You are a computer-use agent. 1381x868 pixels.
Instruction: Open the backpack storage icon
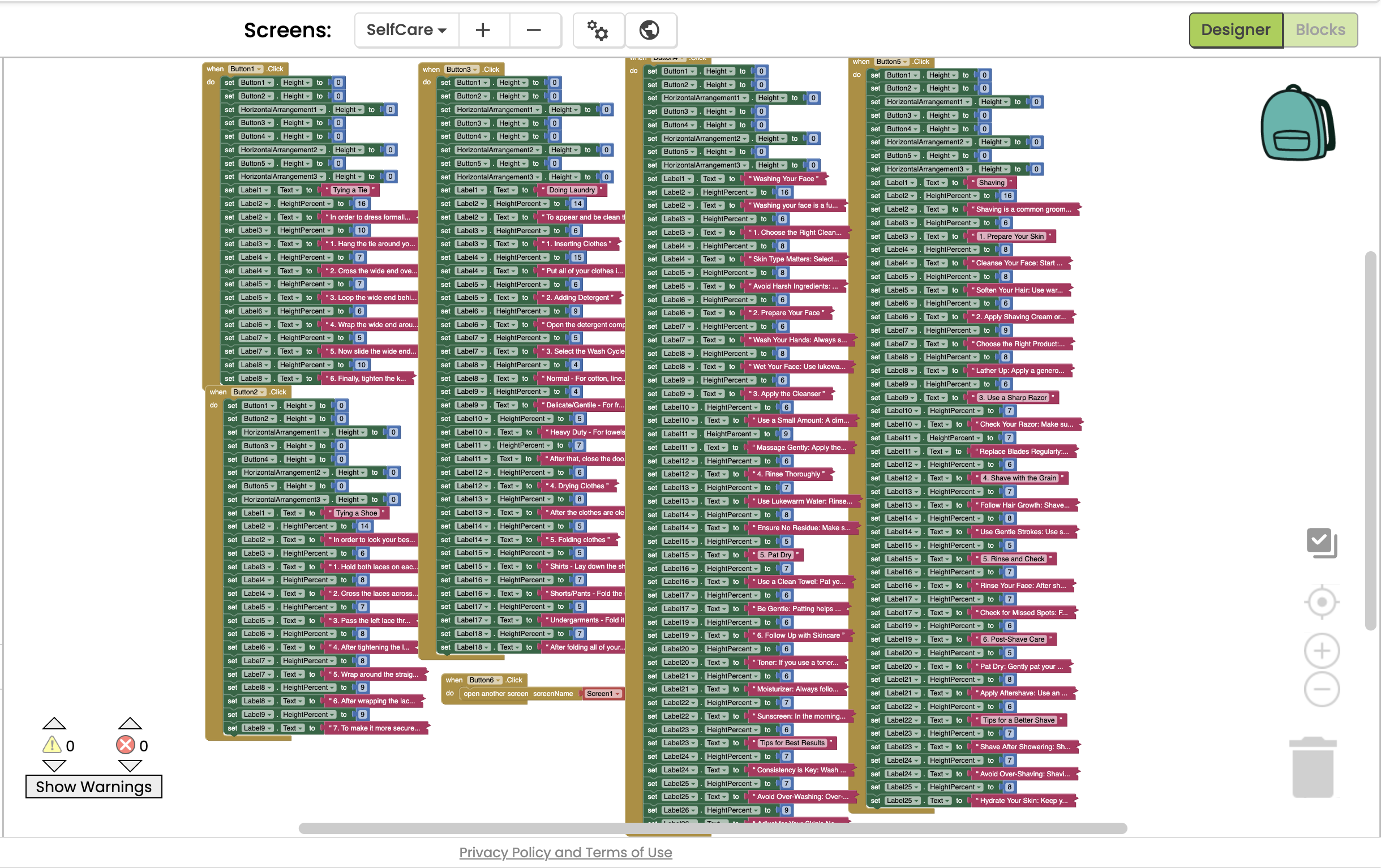pos(1297,123)
